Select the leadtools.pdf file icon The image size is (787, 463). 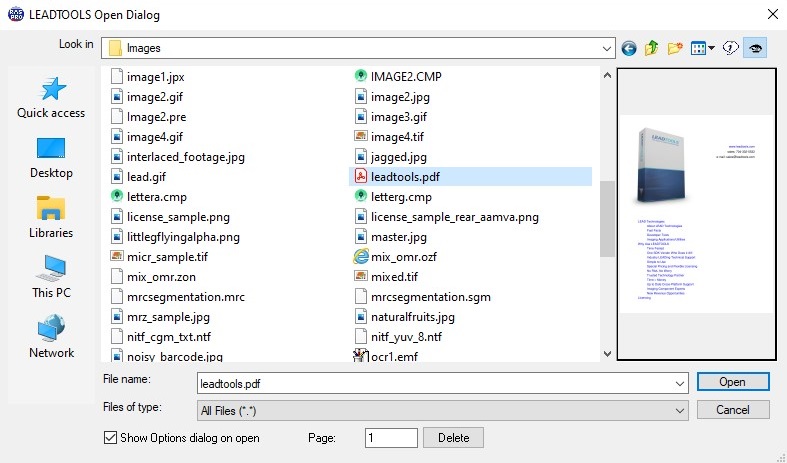360,176
